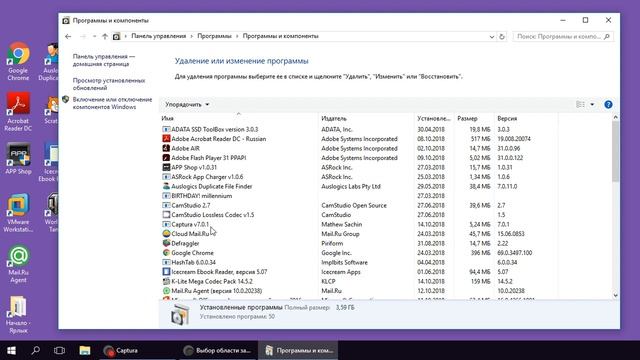Click the Auslogics Duplicate File Finder row icon
This screenshot has height=360, width=640.
166,186
